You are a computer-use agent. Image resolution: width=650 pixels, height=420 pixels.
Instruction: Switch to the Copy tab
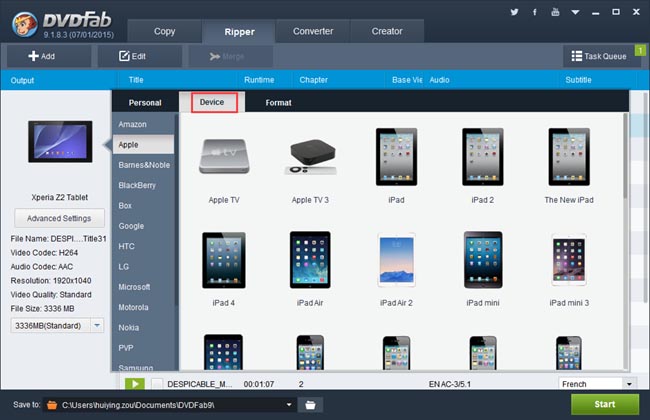tap(165, 31)
